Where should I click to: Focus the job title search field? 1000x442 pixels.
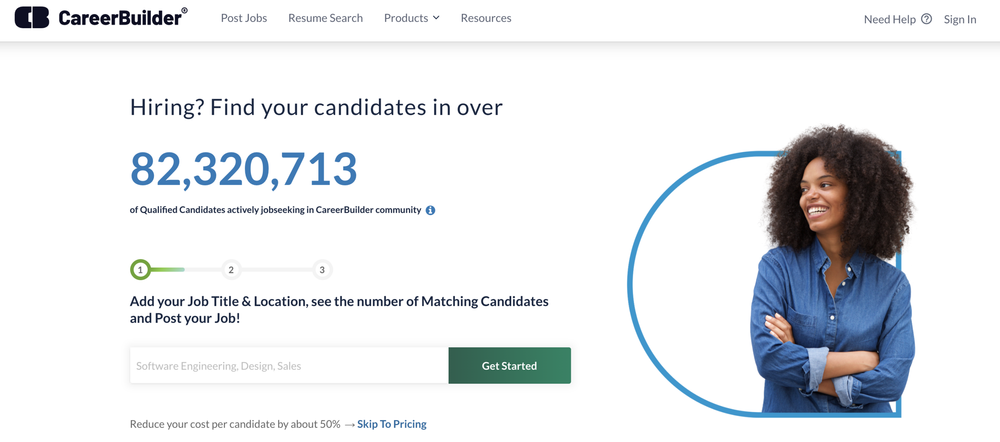(x=289, y=366)
